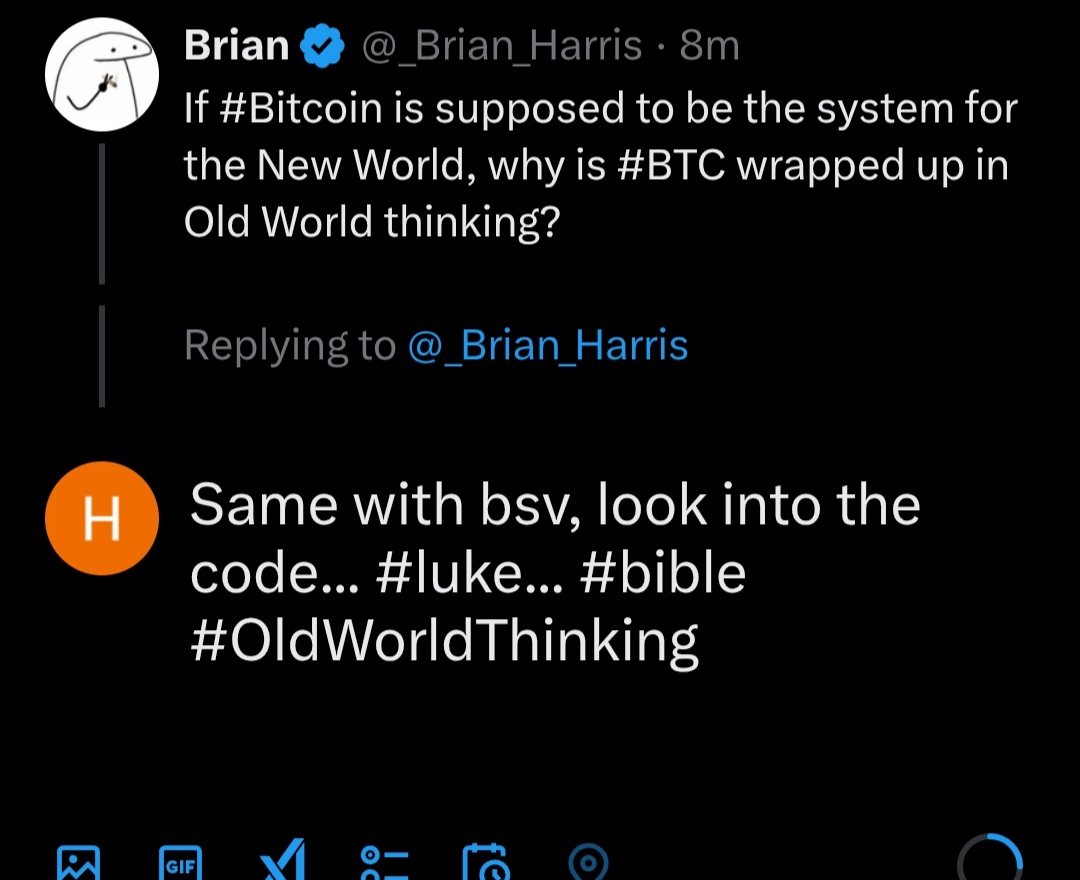Image resolution: width=1080 pixels, height=880 pixels.
Task: Open the GIF picker
Action: tap(180, 863)
